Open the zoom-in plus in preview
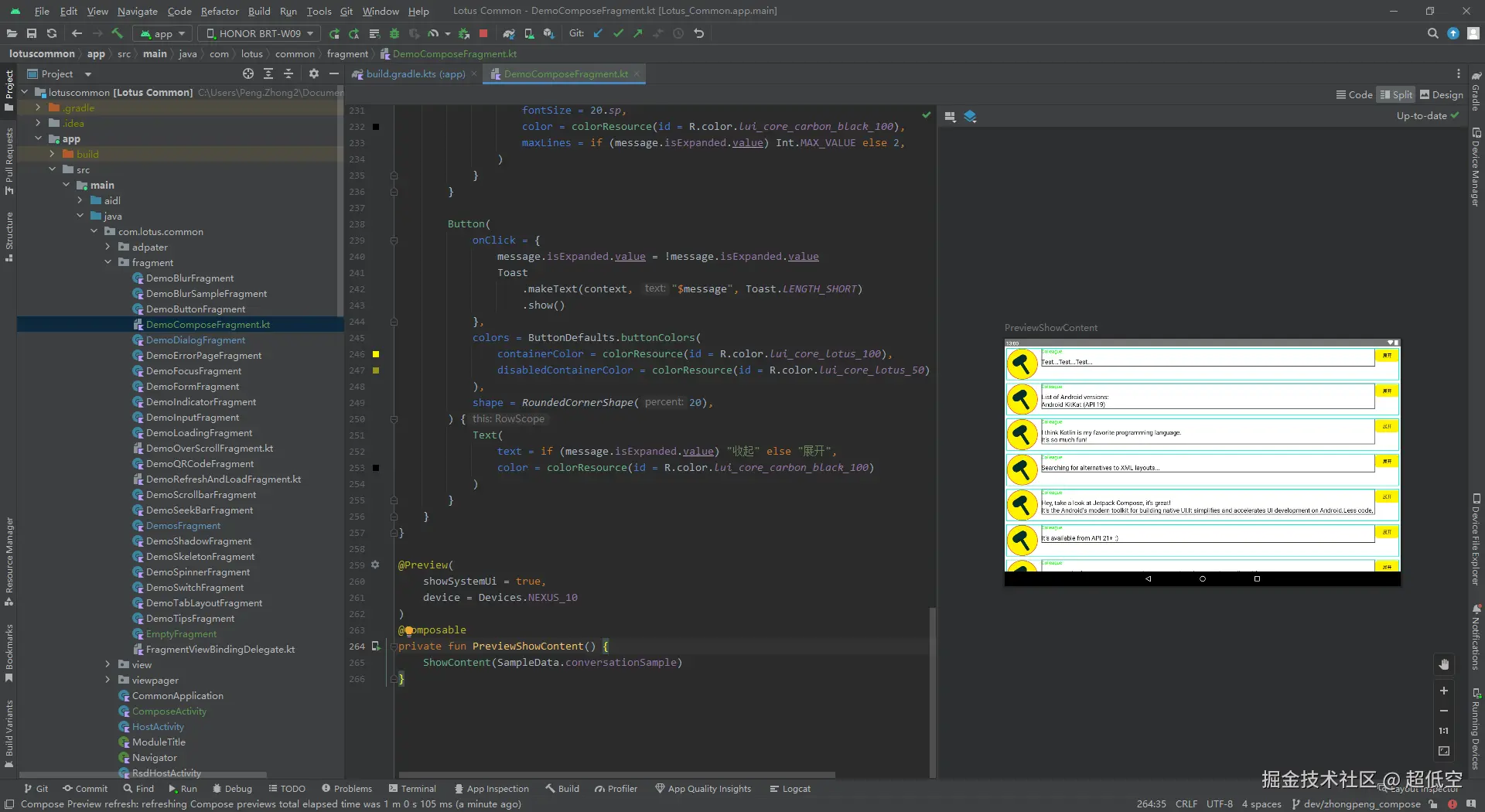1485x812 pixels. 1443,691
